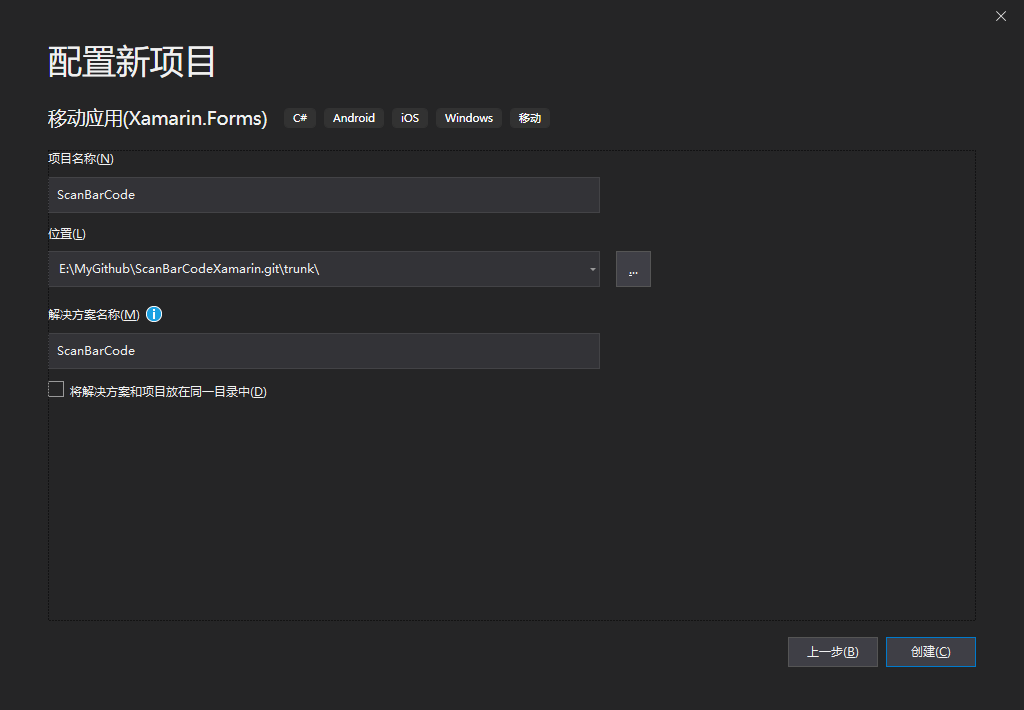The height and width of the screenshot is (710, 1024).
Task: Click the 移动 tag
Action: pyautogui.click(x=530, y=118)
